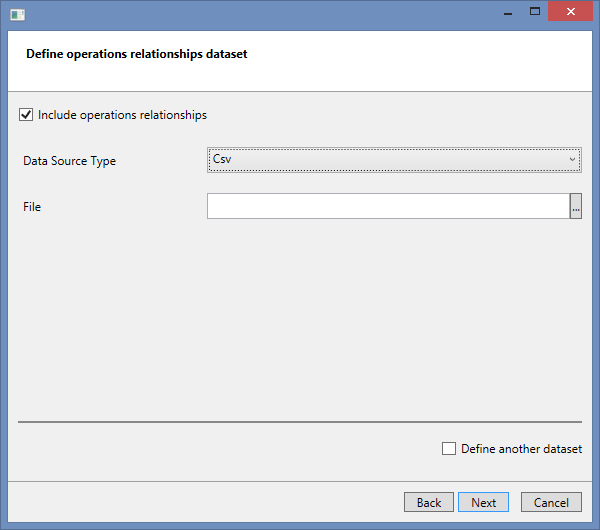Image resolution: width=600 pixels, height=530 pixels.
Task: Open the Data Source Type combo box
Action: (x=393, y=159)
